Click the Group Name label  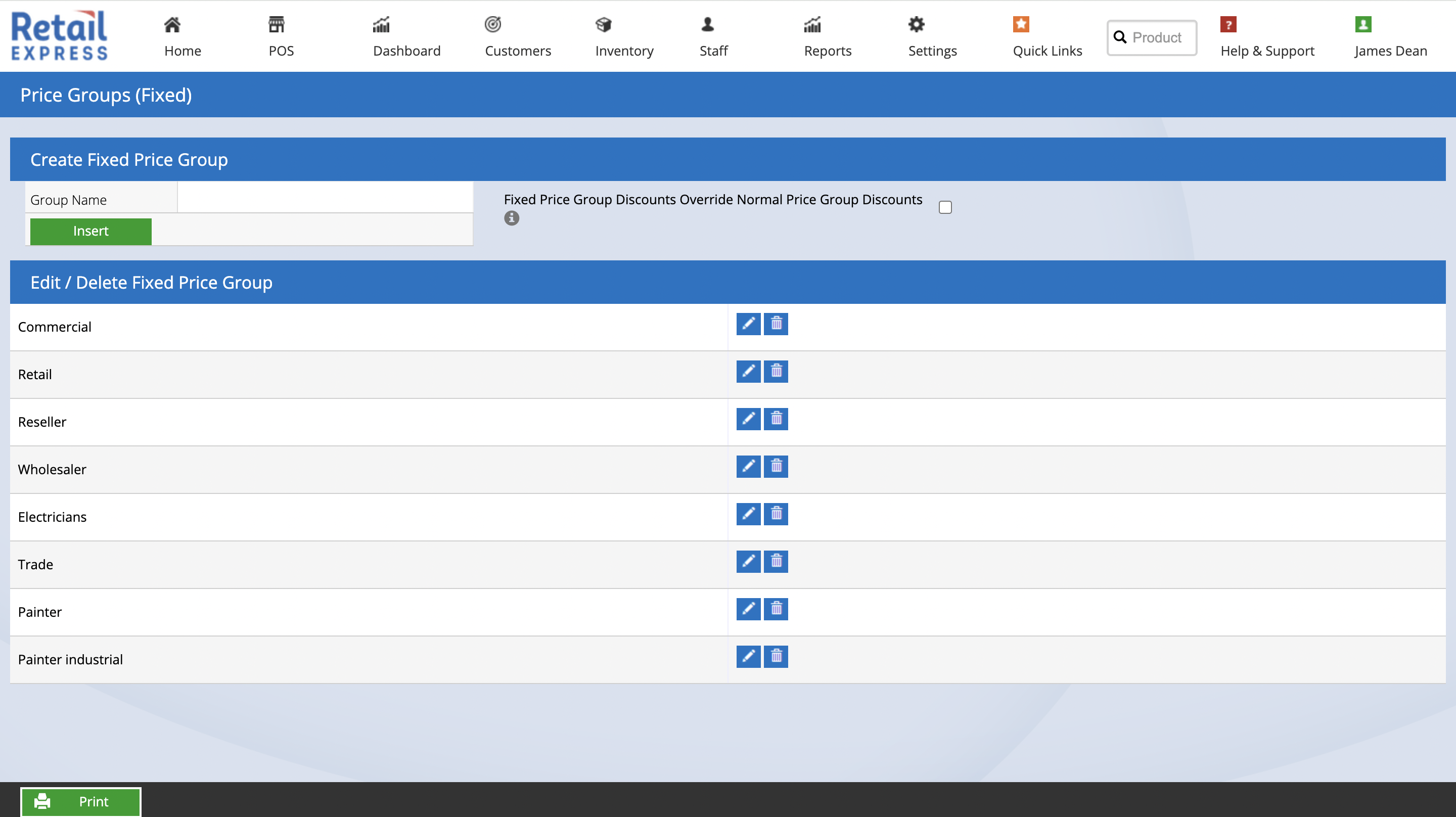(68, 200)
